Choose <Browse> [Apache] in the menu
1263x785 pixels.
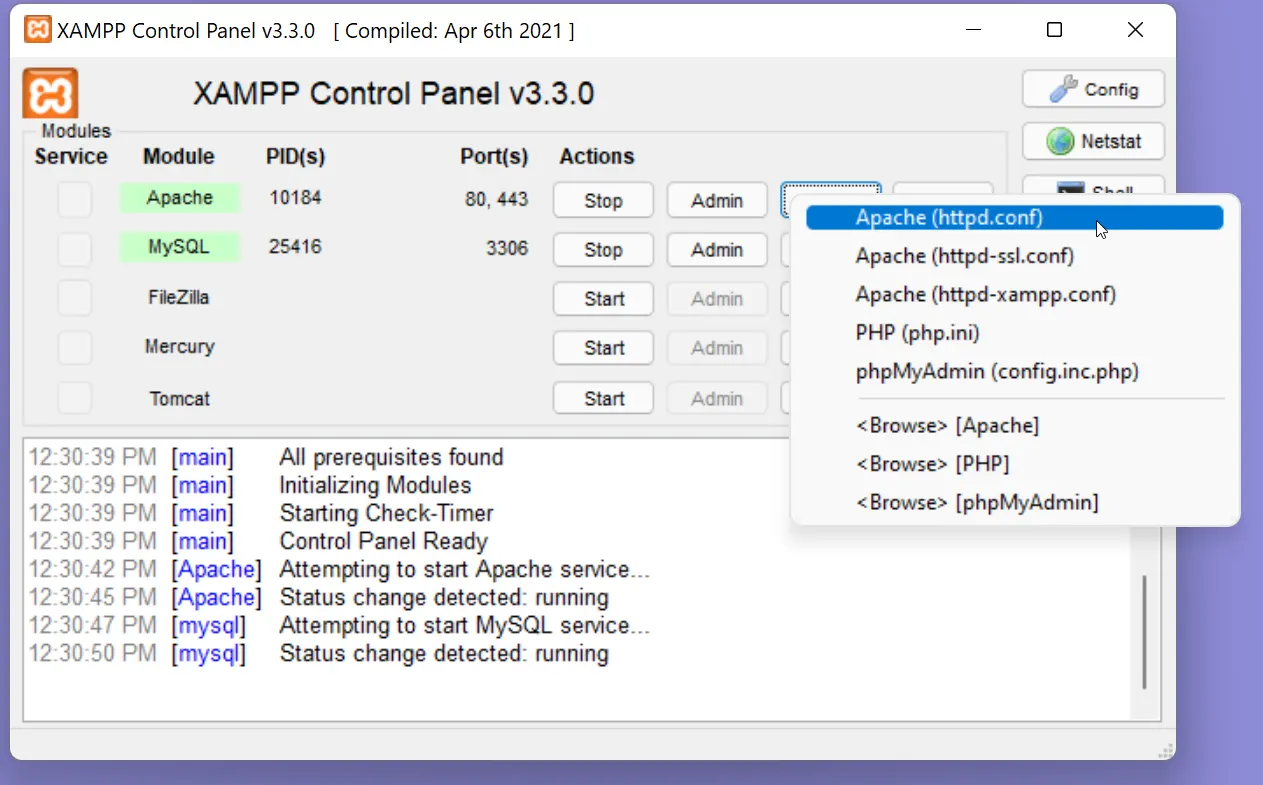click(x=946, y=426)
